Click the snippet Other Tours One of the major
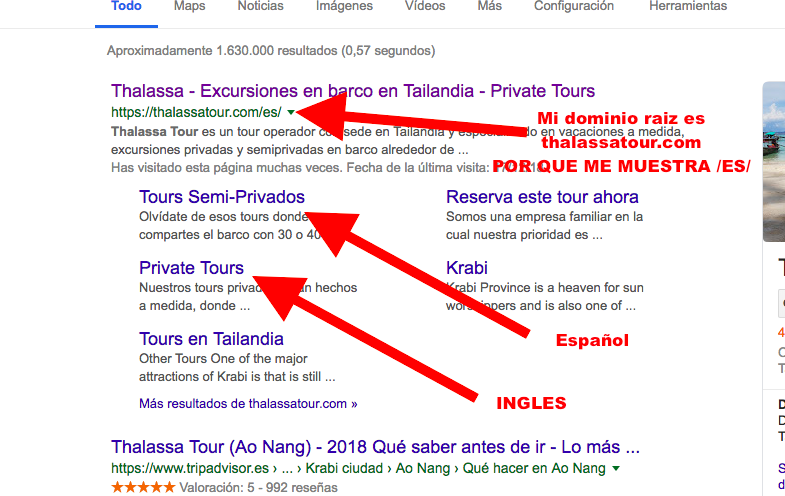Image resolution: width=785 pixels, height=496 pixels. point(223,359)
